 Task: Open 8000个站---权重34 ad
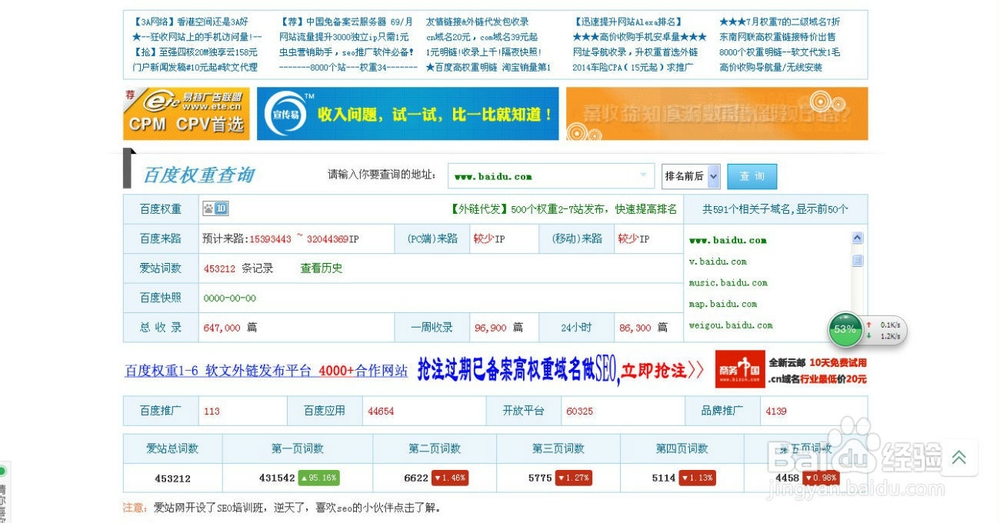point(348,67)
